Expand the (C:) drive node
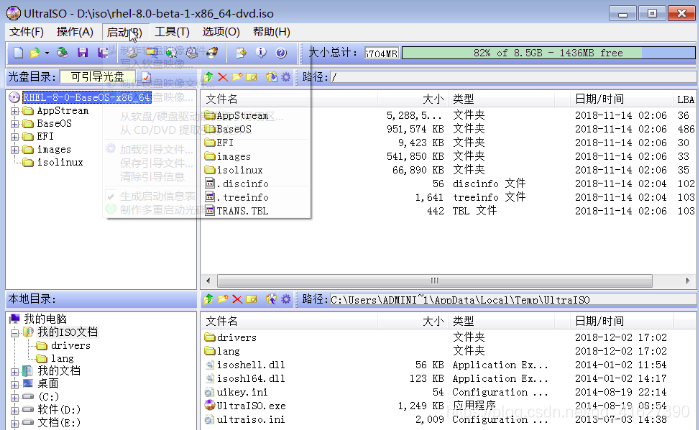 [15, 397]
